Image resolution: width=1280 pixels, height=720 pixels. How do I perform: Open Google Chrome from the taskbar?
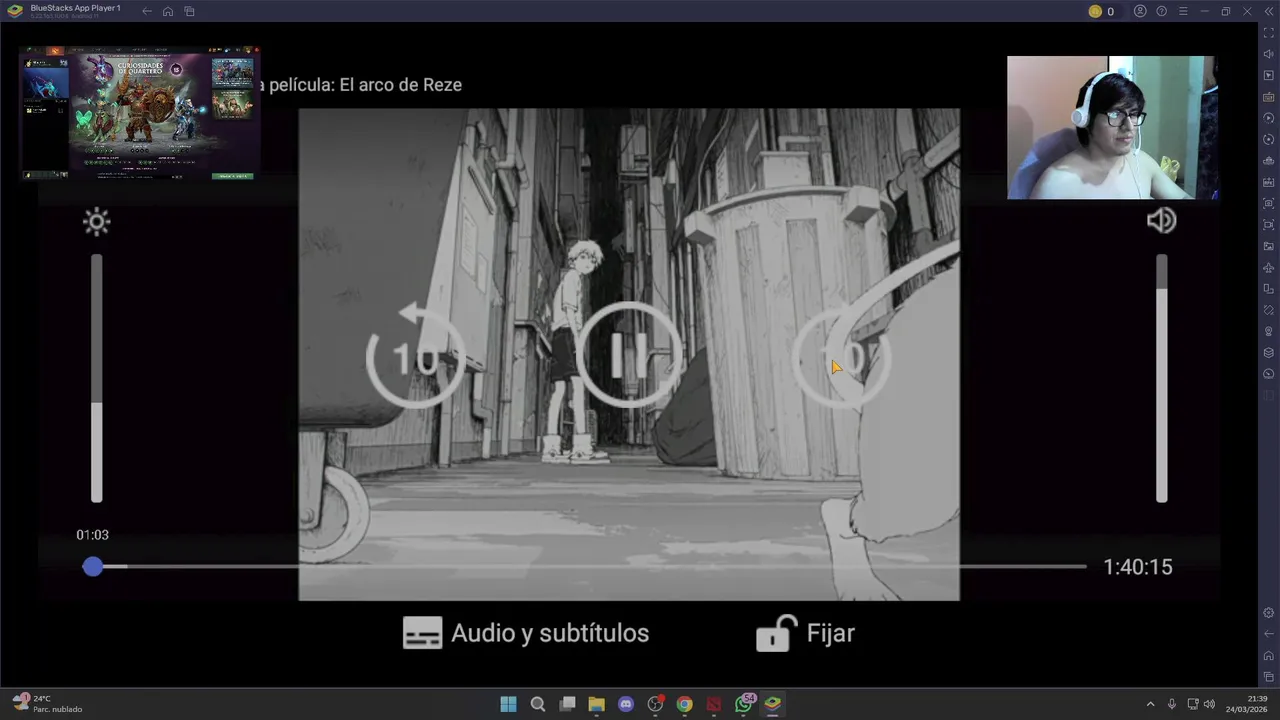point(684,704)
